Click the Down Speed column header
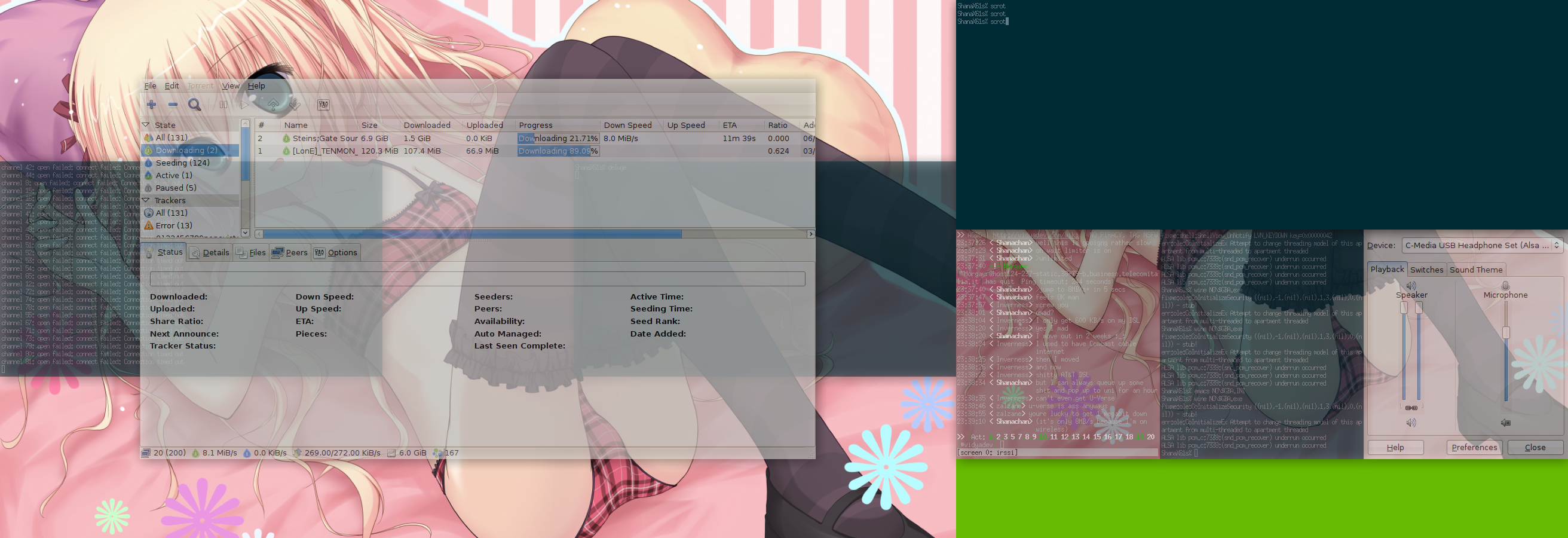Image resolution: width=1568 pixels, height=538 pixels. pos(627,126)
